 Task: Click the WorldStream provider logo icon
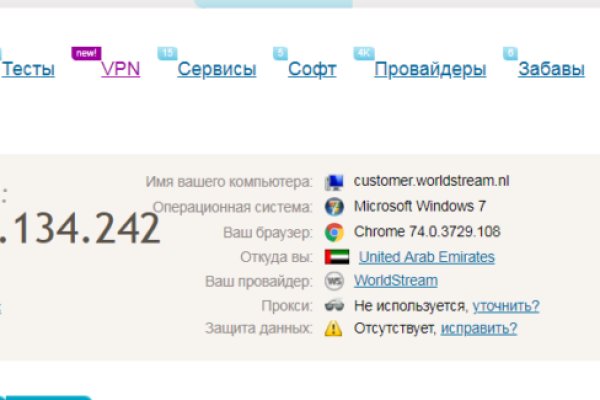(334, 281)
